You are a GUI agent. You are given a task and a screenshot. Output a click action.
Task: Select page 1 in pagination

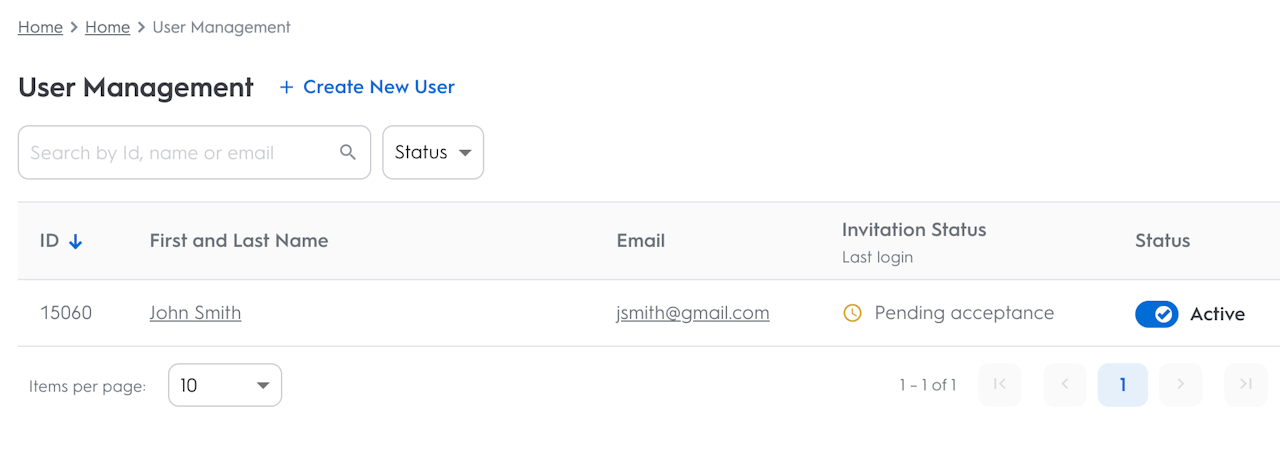tap(1122, 384)
